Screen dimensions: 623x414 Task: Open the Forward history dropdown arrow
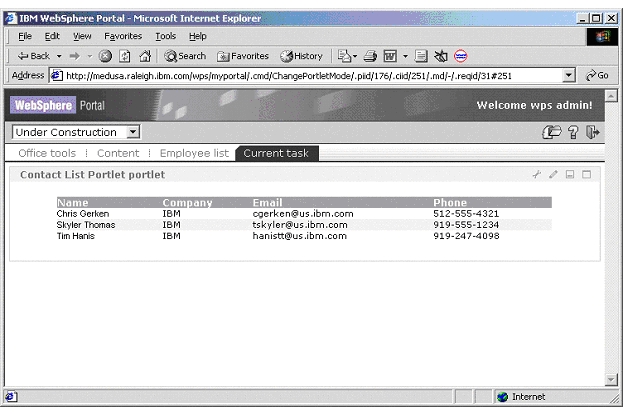coord(90,56)
